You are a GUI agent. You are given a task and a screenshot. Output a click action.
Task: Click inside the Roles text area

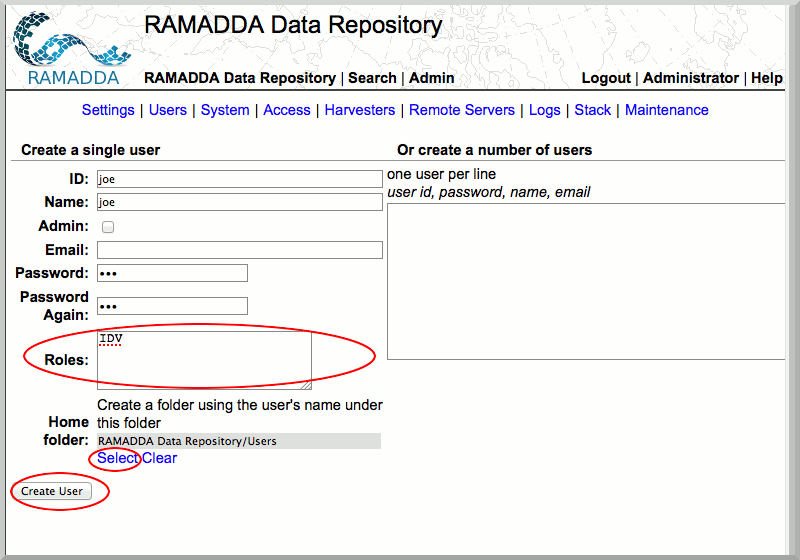point(204,358)
